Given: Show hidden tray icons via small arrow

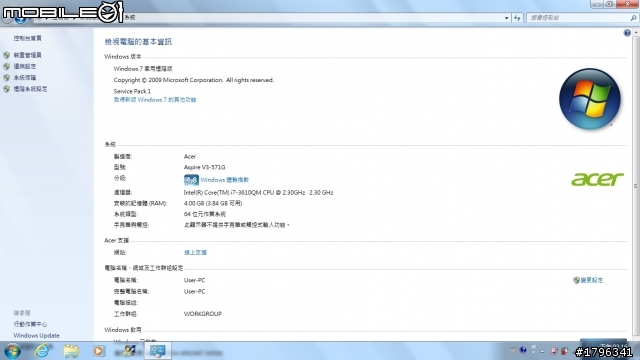Looking at the screenshot, I should click(x=542, y=351).
